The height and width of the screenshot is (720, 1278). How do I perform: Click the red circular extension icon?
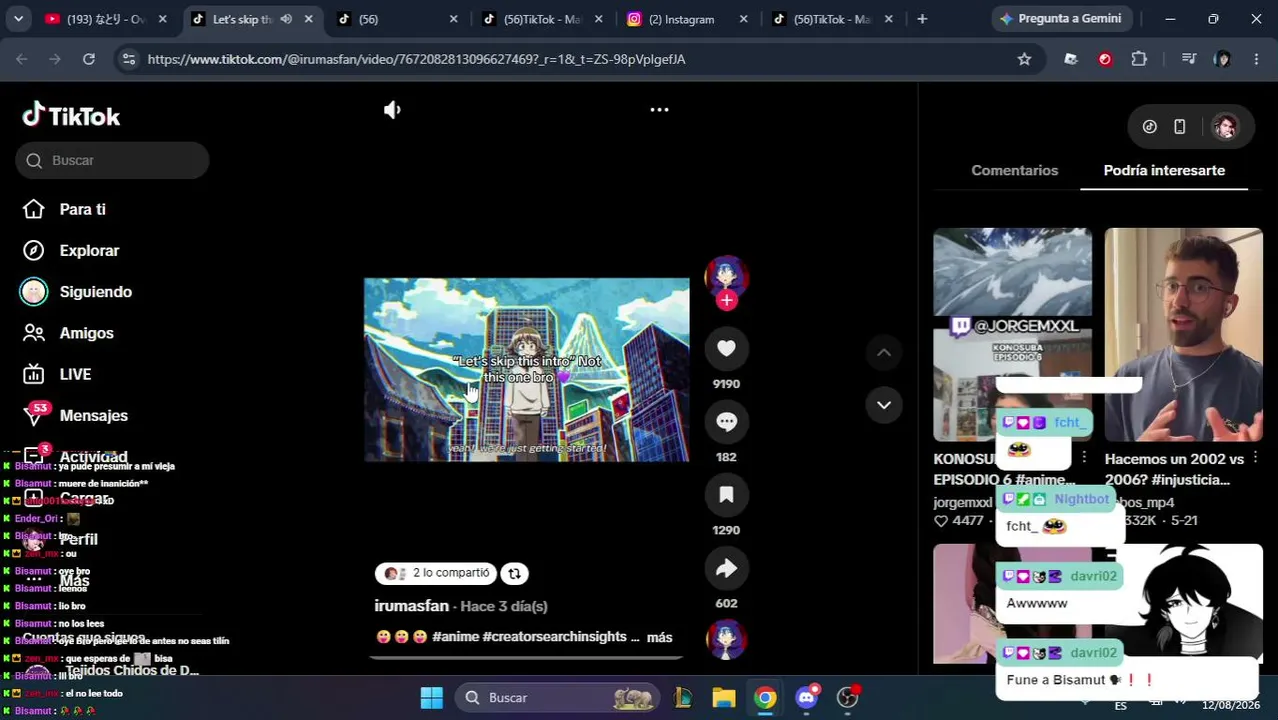[1105, 59]
